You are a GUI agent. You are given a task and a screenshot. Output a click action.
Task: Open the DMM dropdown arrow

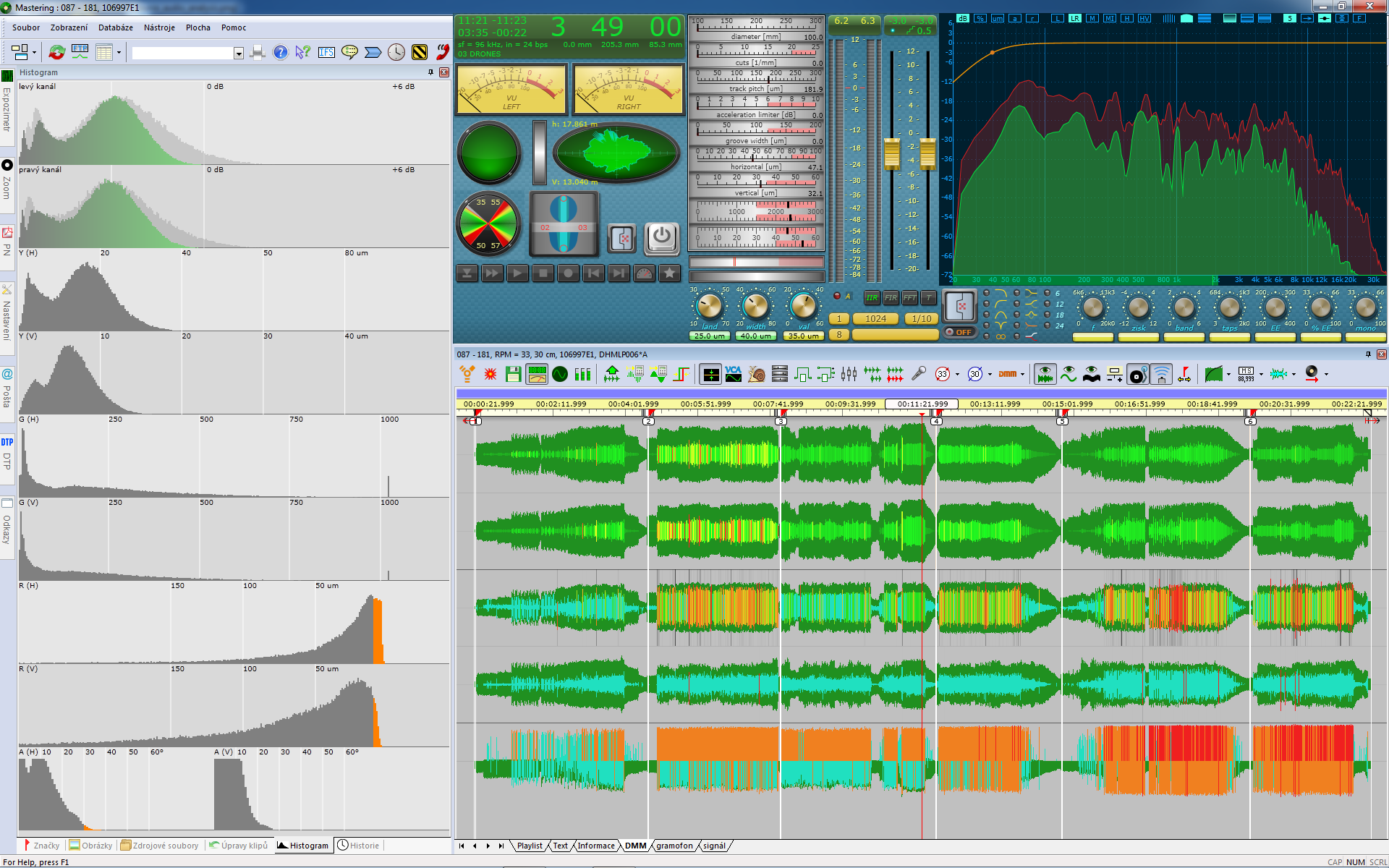click(1022, 375)
